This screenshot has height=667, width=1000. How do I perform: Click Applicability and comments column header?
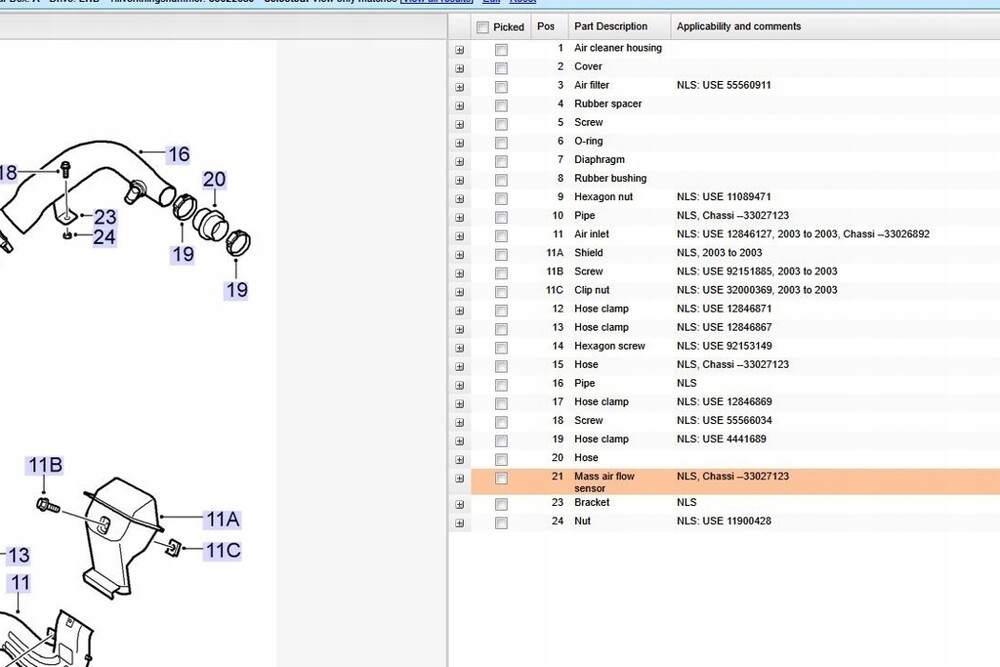point(739,26)
